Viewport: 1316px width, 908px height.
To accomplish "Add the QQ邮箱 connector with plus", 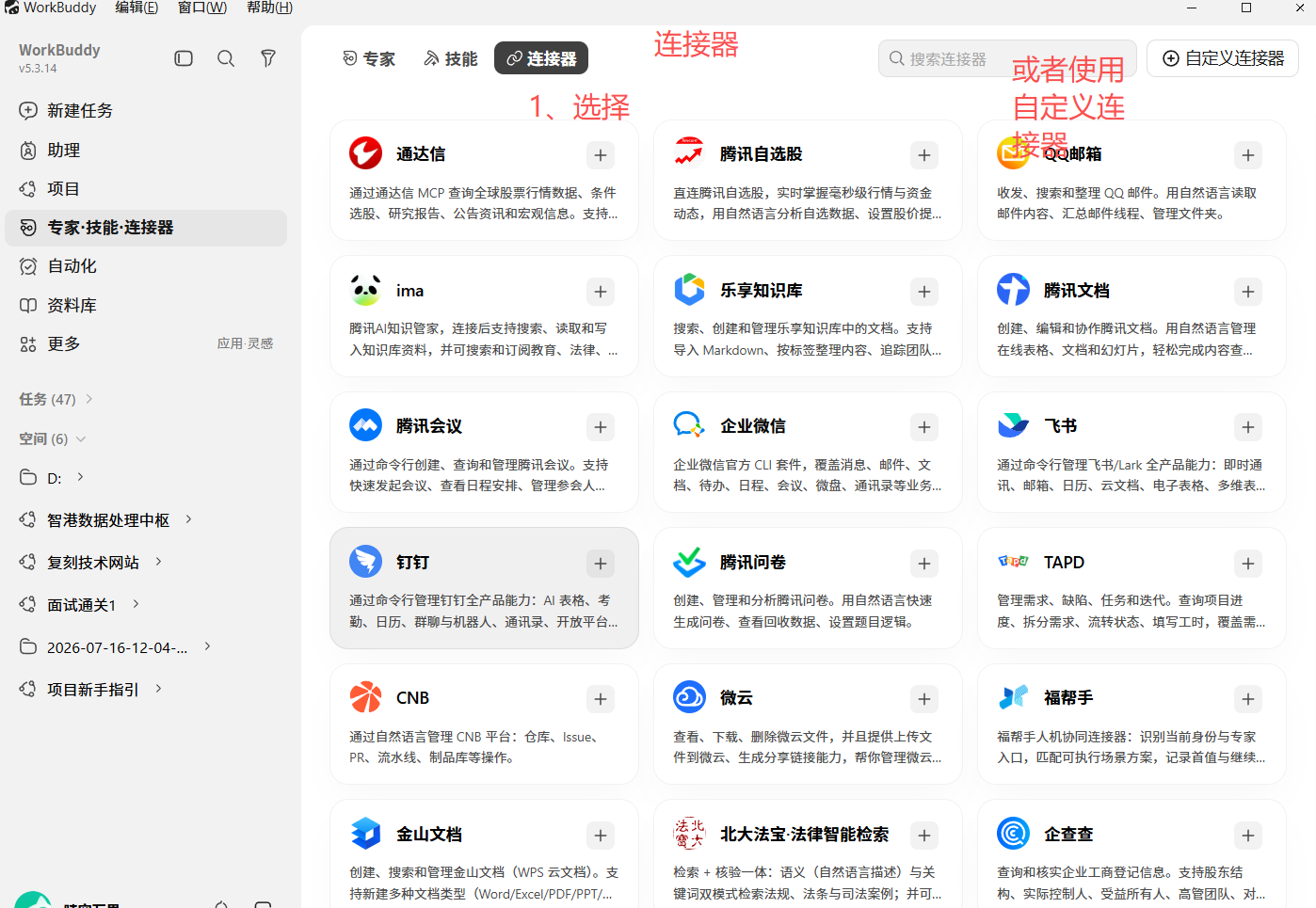I will coord(1248,155).
